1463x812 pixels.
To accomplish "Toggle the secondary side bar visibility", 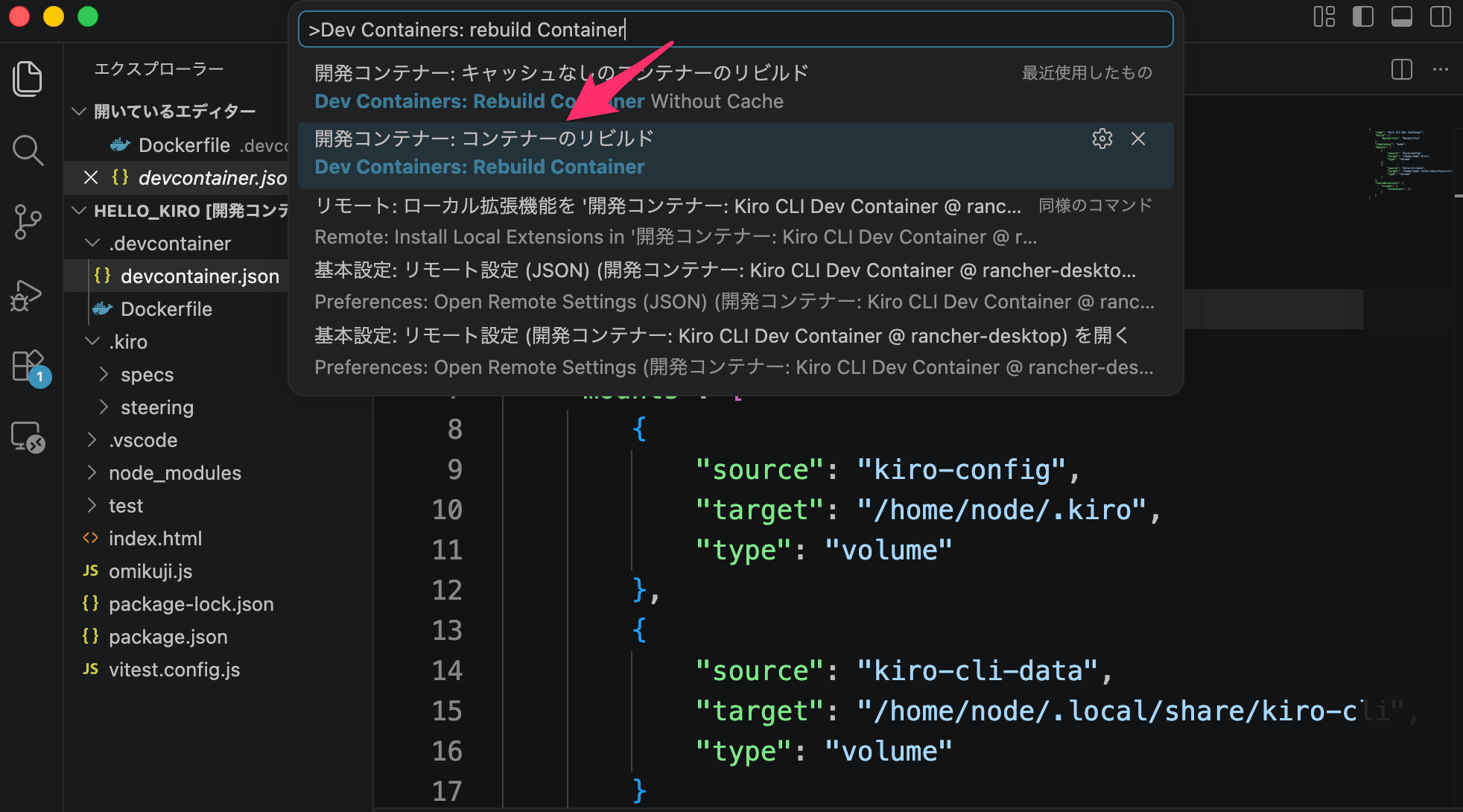I will (1439, 16).
